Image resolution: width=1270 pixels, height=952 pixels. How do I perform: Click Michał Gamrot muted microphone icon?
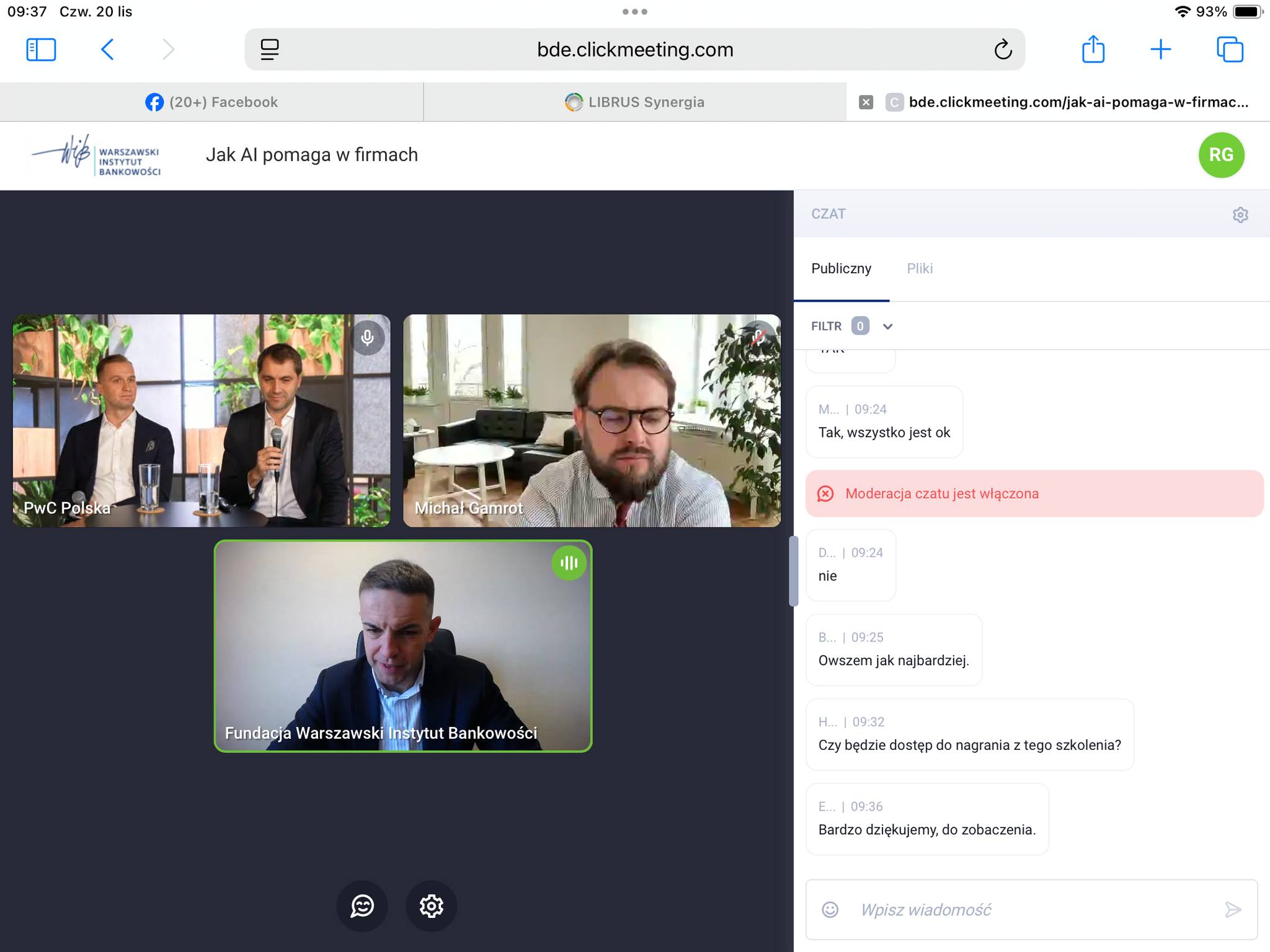coord(758,338)
